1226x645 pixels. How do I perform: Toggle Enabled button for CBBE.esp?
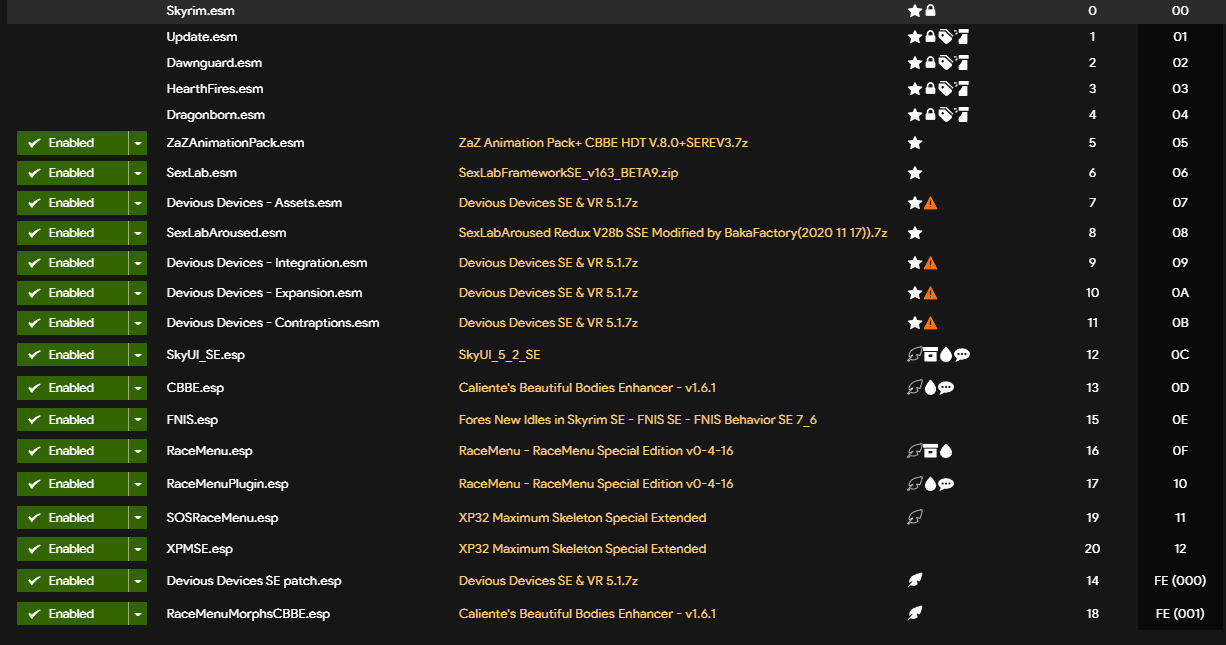(x=72, y=388)
